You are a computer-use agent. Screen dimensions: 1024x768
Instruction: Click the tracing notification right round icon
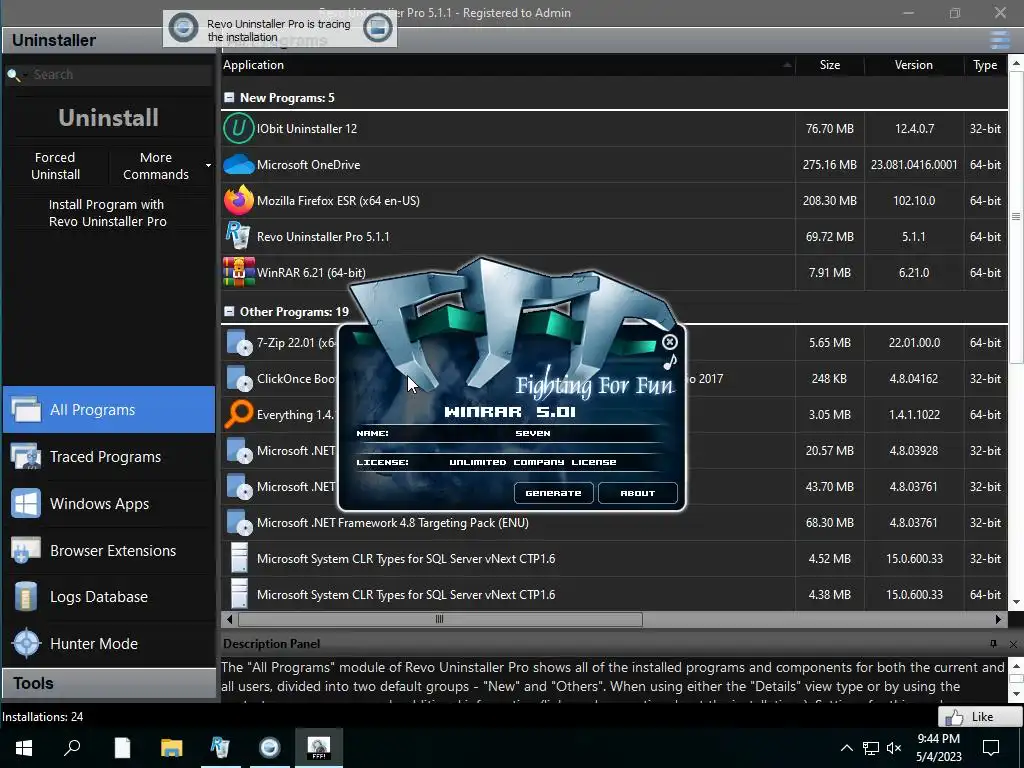point(377,27)
